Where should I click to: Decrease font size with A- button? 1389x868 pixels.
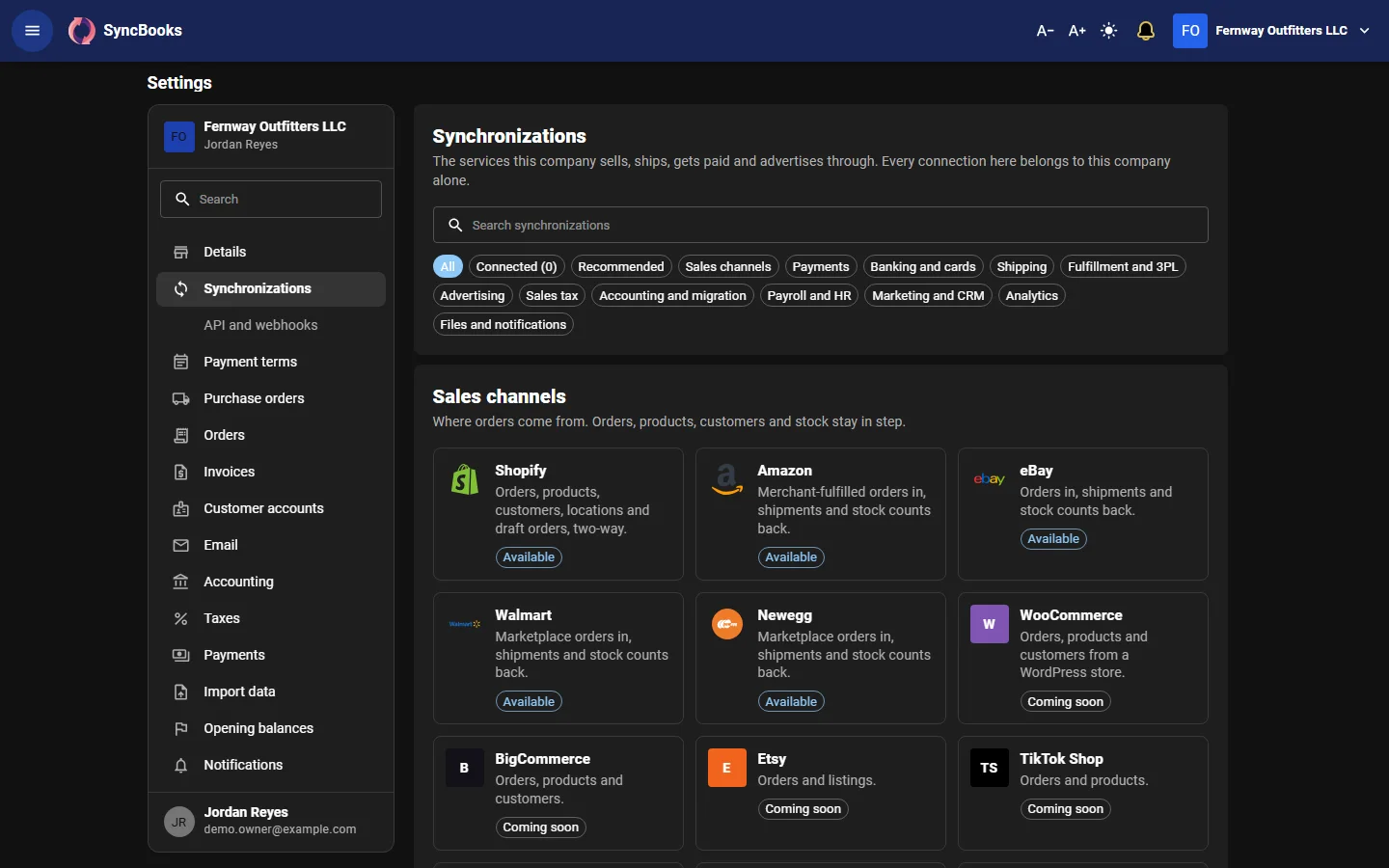click(x=1045, y=31)
